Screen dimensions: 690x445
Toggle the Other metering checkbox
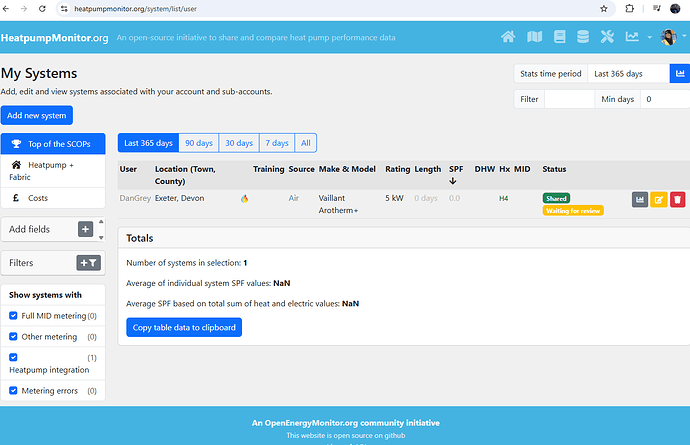tap(14, 337)
